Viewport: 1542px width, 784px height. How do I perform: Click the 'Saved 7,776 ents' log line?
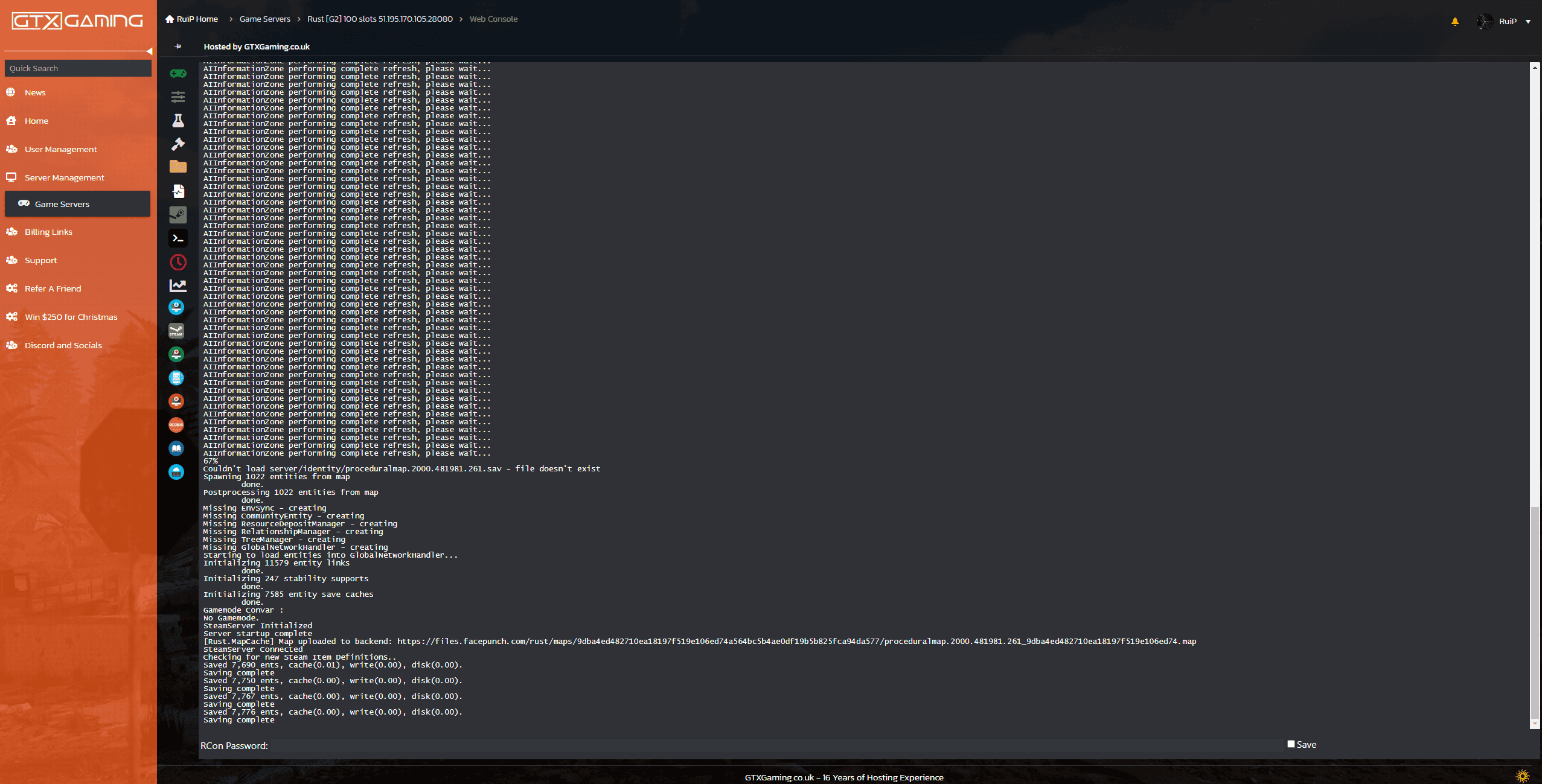point(333,712)
